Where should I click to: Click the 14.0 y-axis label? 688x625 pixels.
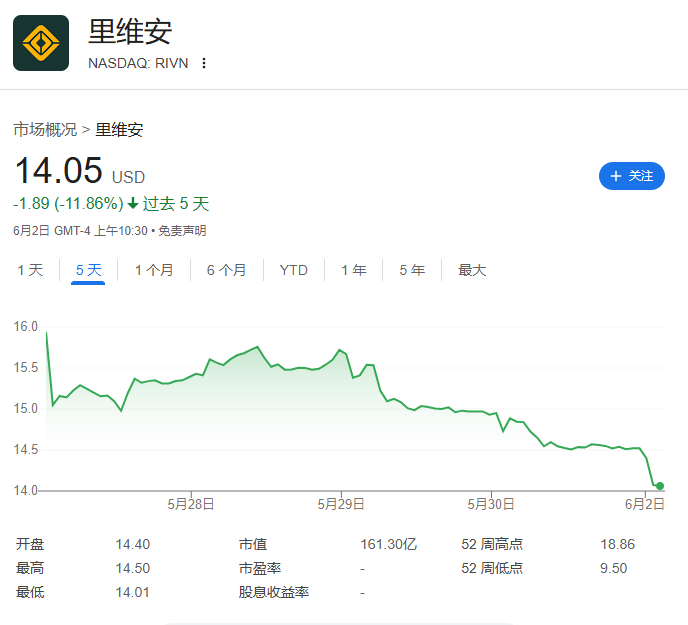25,490
